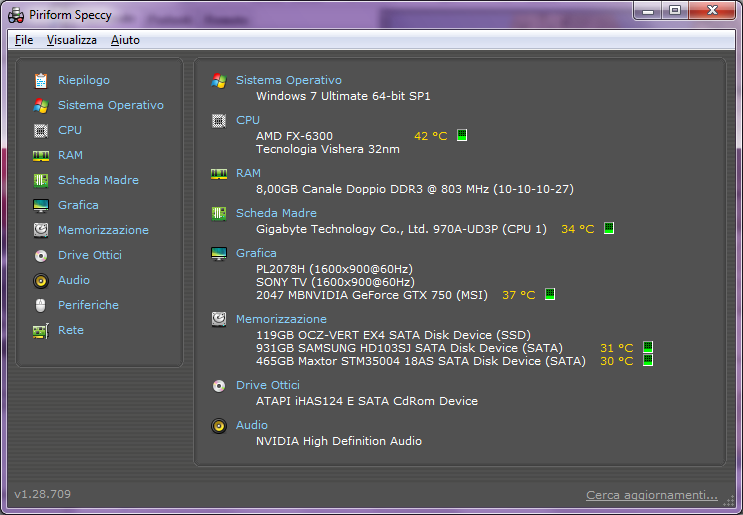Click the Audio speaker icon in sidebar
The image size is (743, 515).
point(41,281)
